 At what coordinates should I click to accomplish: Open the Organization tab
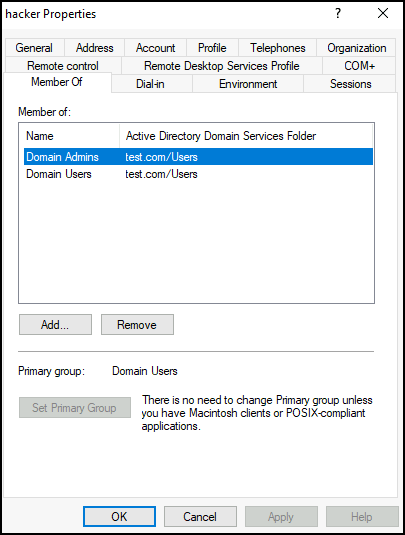pos(357,48)
